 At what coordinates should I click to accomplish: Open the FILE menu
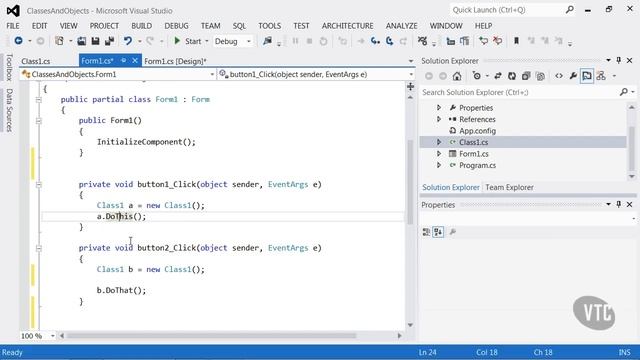13,26
